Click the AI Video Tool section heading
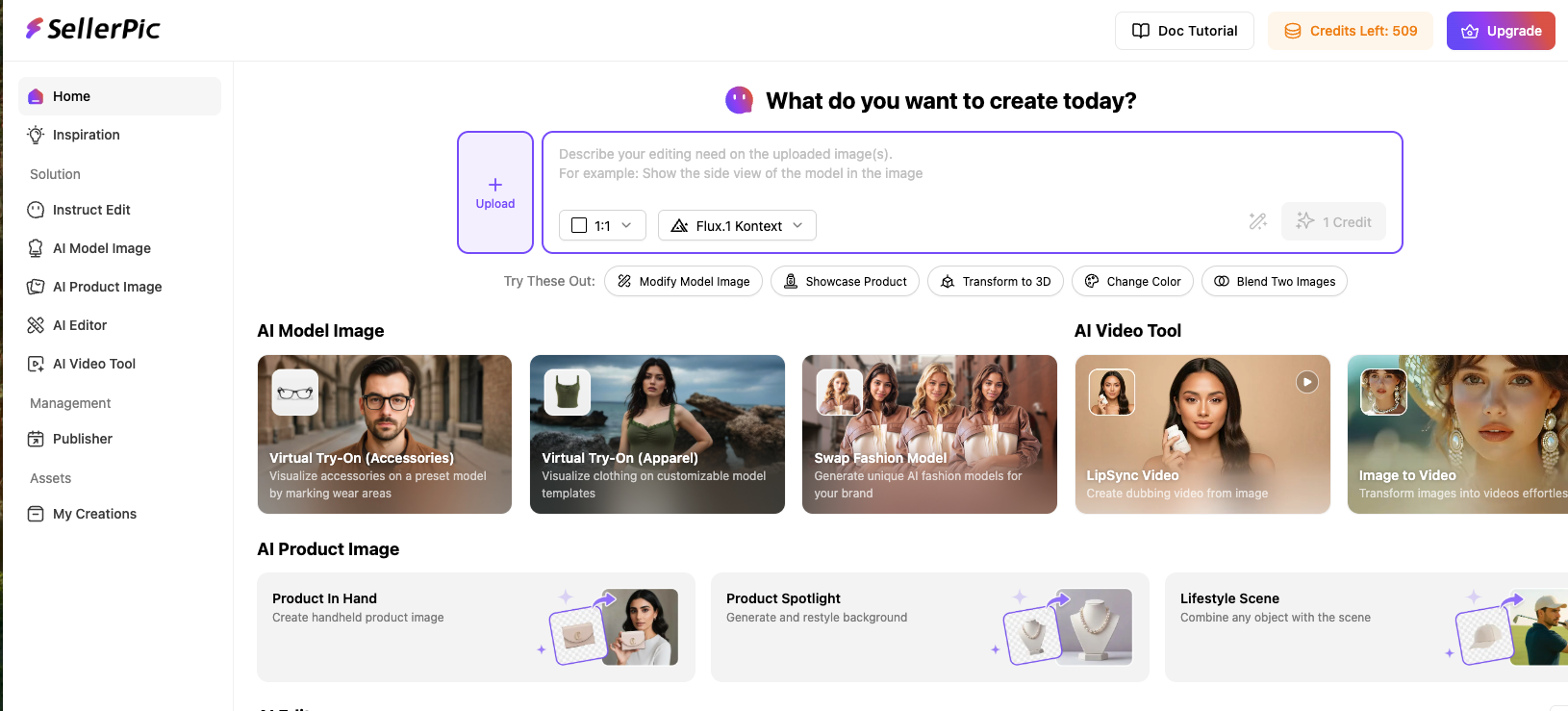The image size is (1568, 711). (x=1127, y=331)
